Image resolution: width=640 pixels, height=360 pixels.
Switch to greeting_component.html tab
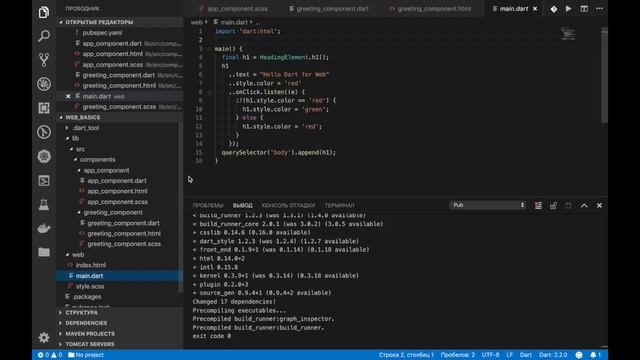pos(431,9)
